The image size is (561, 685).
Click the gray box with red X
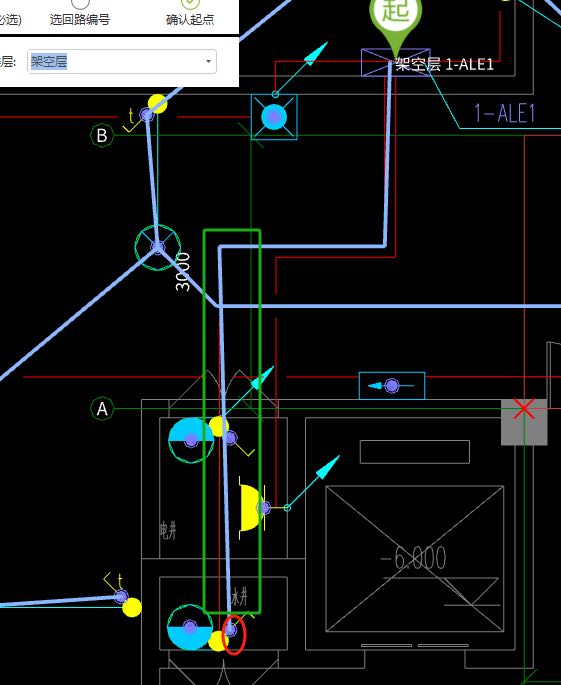[524, 422]
